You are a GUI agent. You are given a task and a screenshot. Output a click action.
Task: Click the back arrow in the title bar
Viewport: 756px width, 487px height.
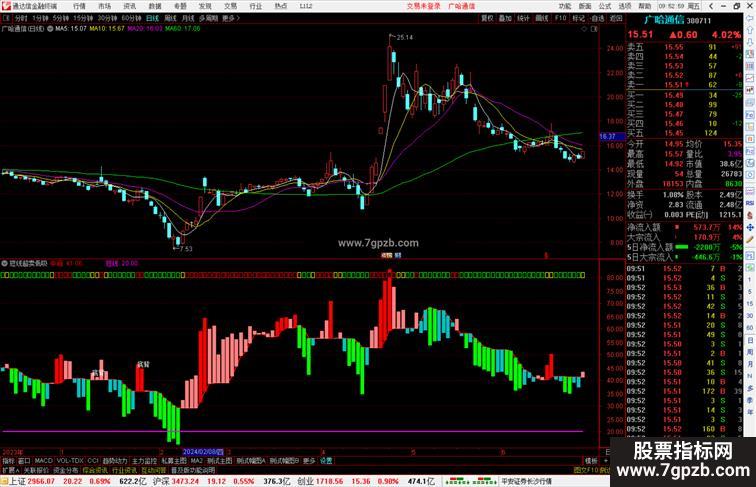click(x=711, y=6)
